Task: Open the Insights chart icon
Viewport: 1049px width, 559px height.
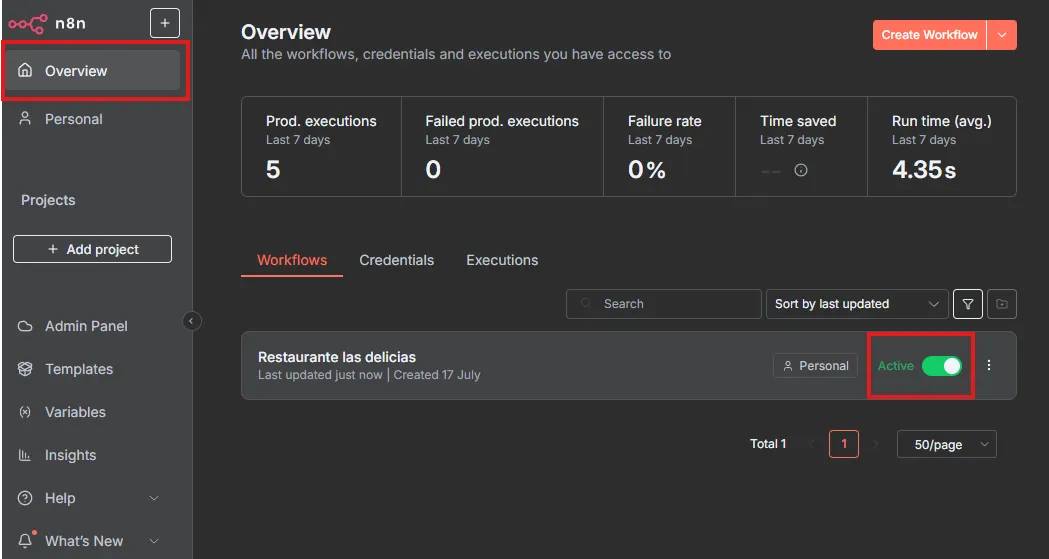Action: [x=25, y=455]
